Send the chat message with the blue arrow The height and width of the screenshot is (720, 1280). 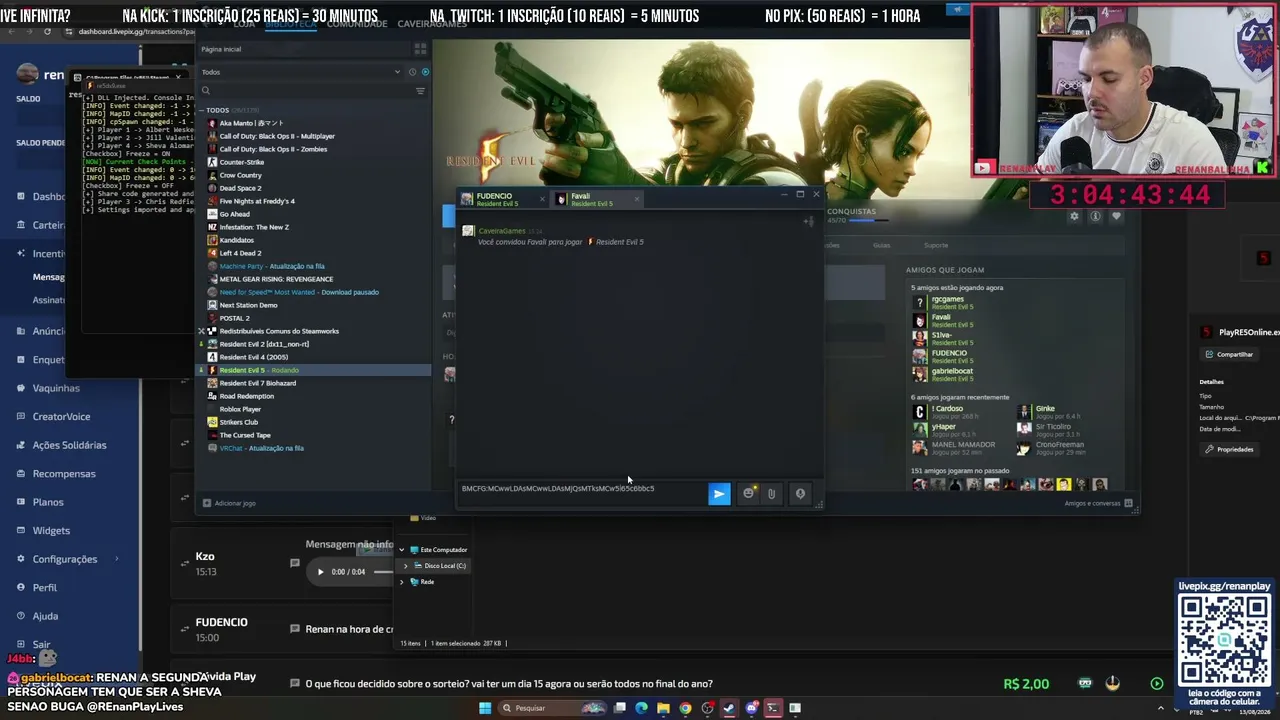719,493
